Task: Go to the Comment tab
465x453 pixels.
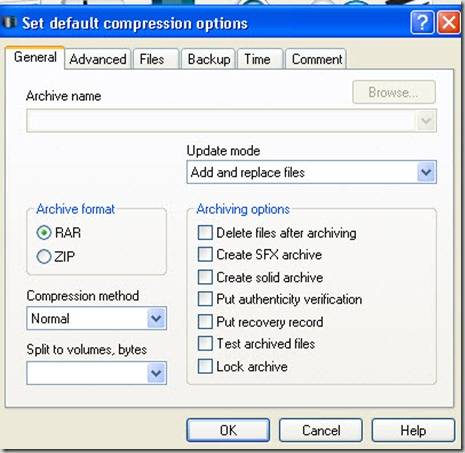Action: coord(317,59)
